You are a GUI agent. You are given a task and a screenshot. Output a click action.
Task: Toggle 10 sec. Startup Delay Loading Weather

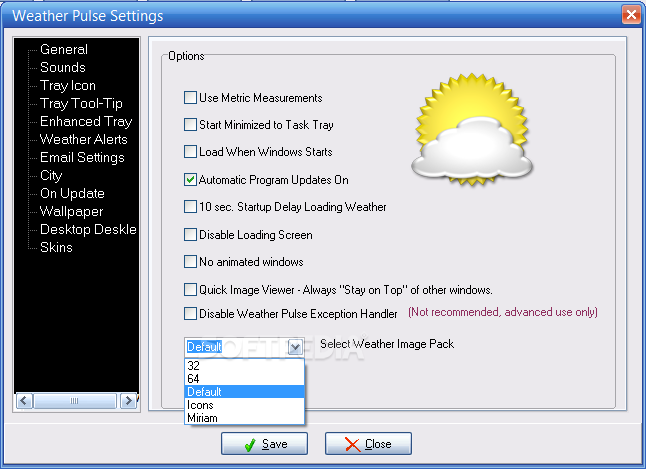(190, 206)
